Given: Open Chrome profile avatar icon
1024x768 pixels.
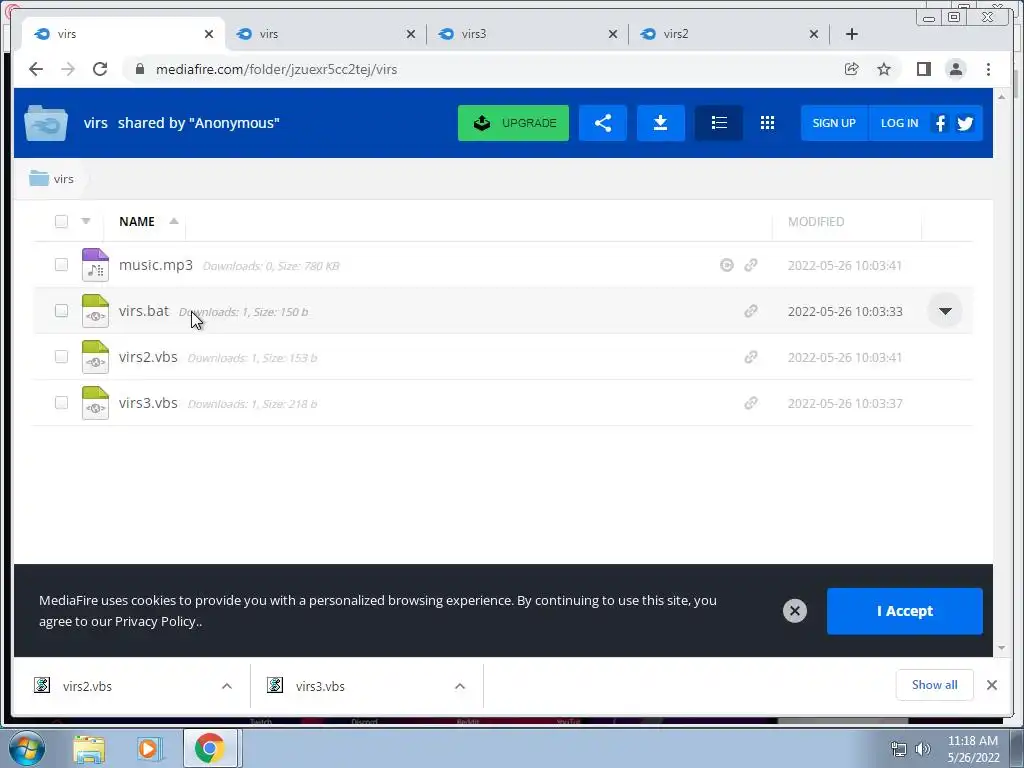Looking at the screenshot, I should pyautogui.click(x=955, y=69).
